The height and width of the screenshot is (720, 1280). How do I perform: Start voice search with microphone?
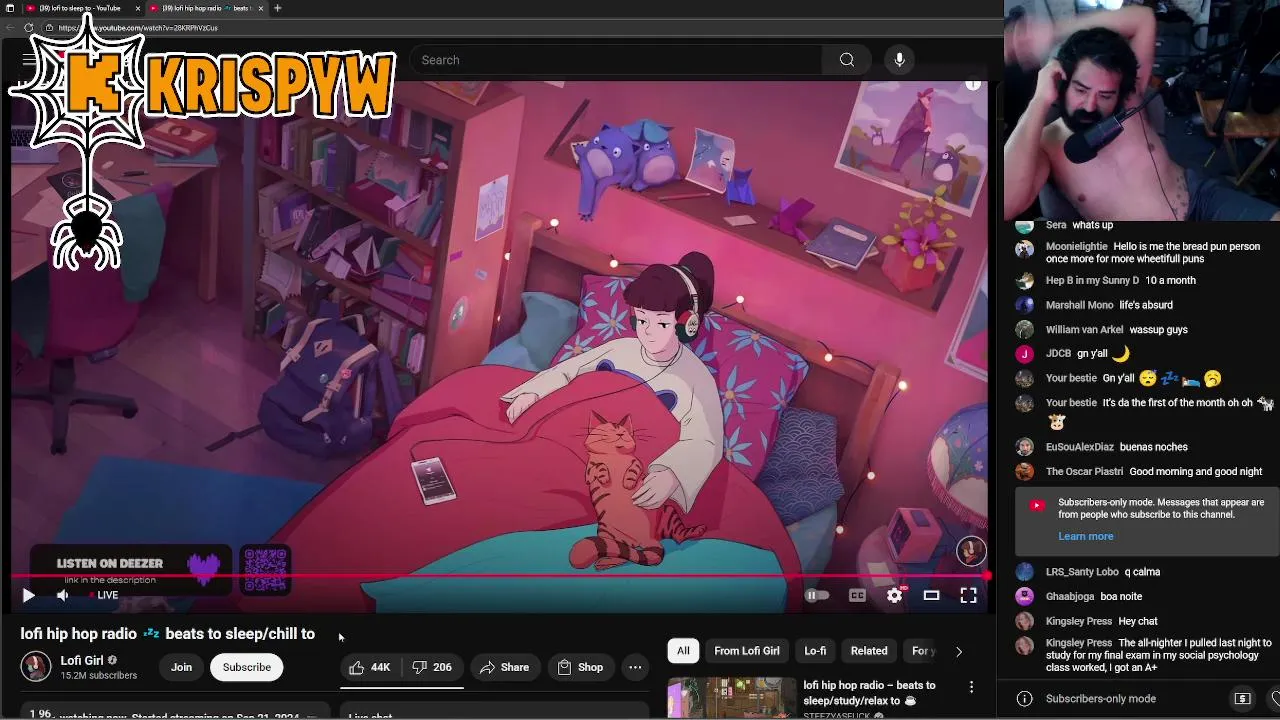click(x=899, y=60)
